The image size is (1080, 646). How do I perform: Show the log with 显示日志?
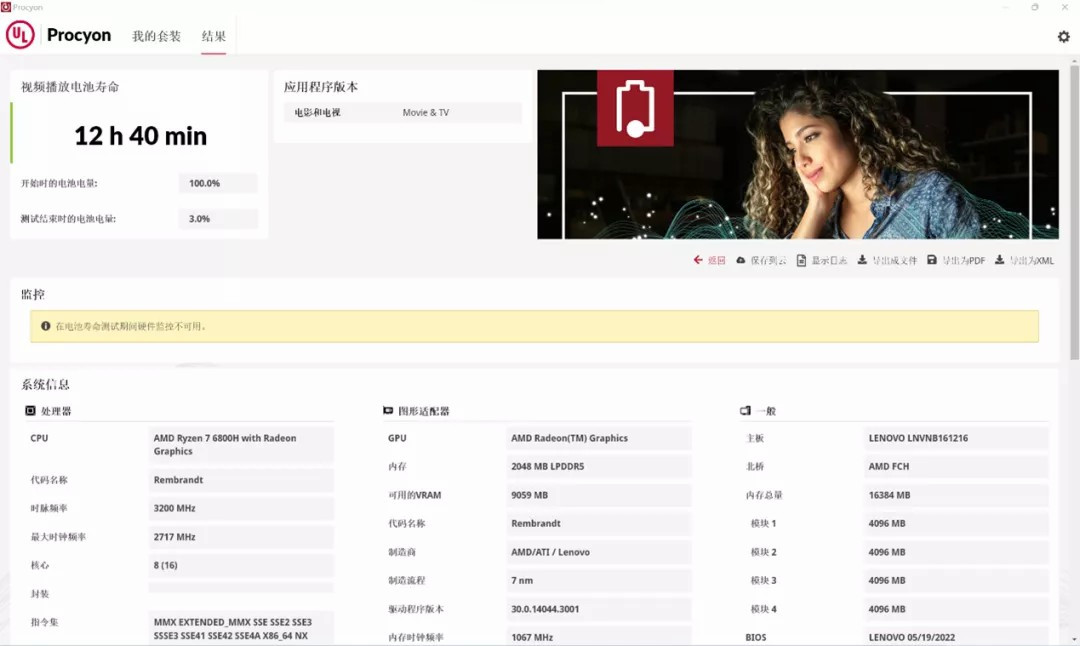click(x=822, y=260)
